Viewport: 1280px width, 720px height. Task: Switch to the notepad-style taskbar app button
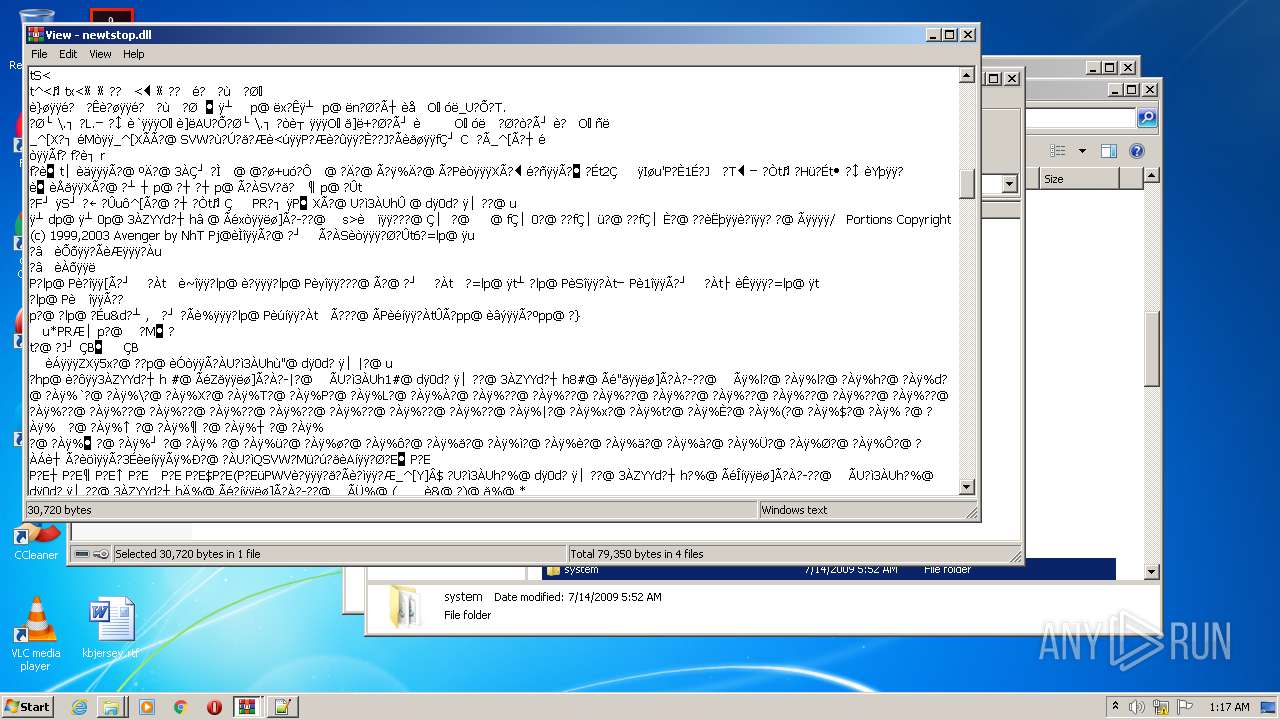[281, 707]
